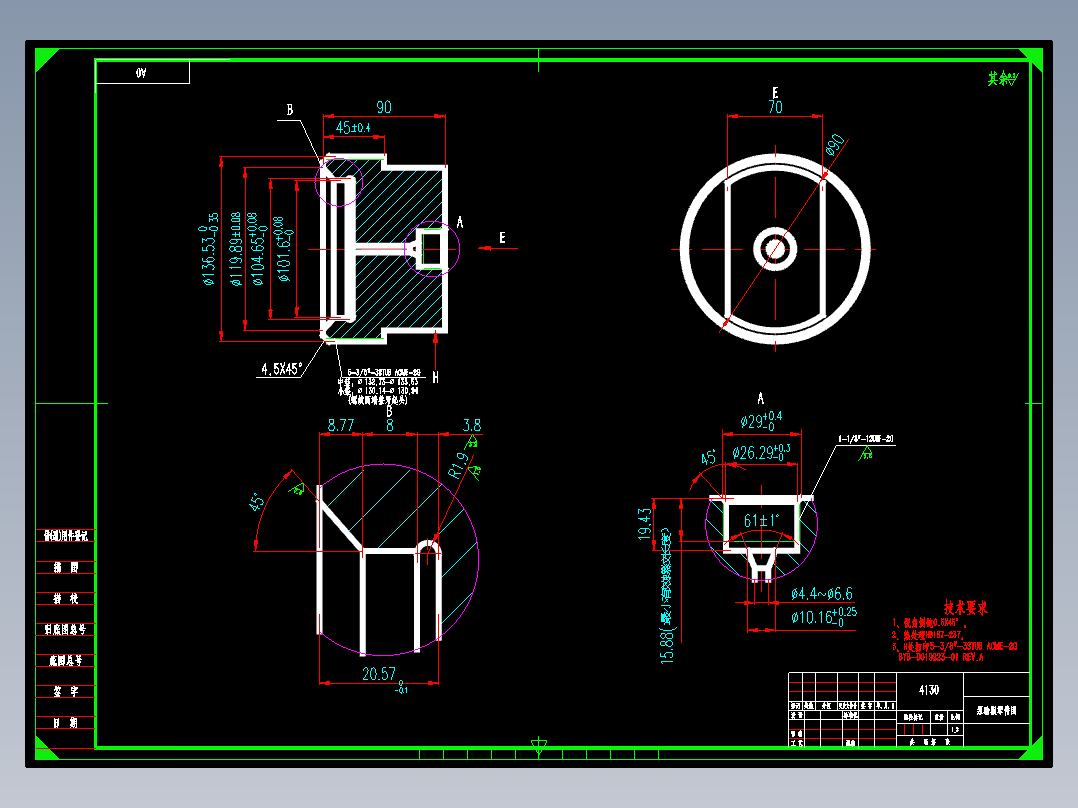Click the B leader label near section view

pyautogui.click(x=289, y=110)
